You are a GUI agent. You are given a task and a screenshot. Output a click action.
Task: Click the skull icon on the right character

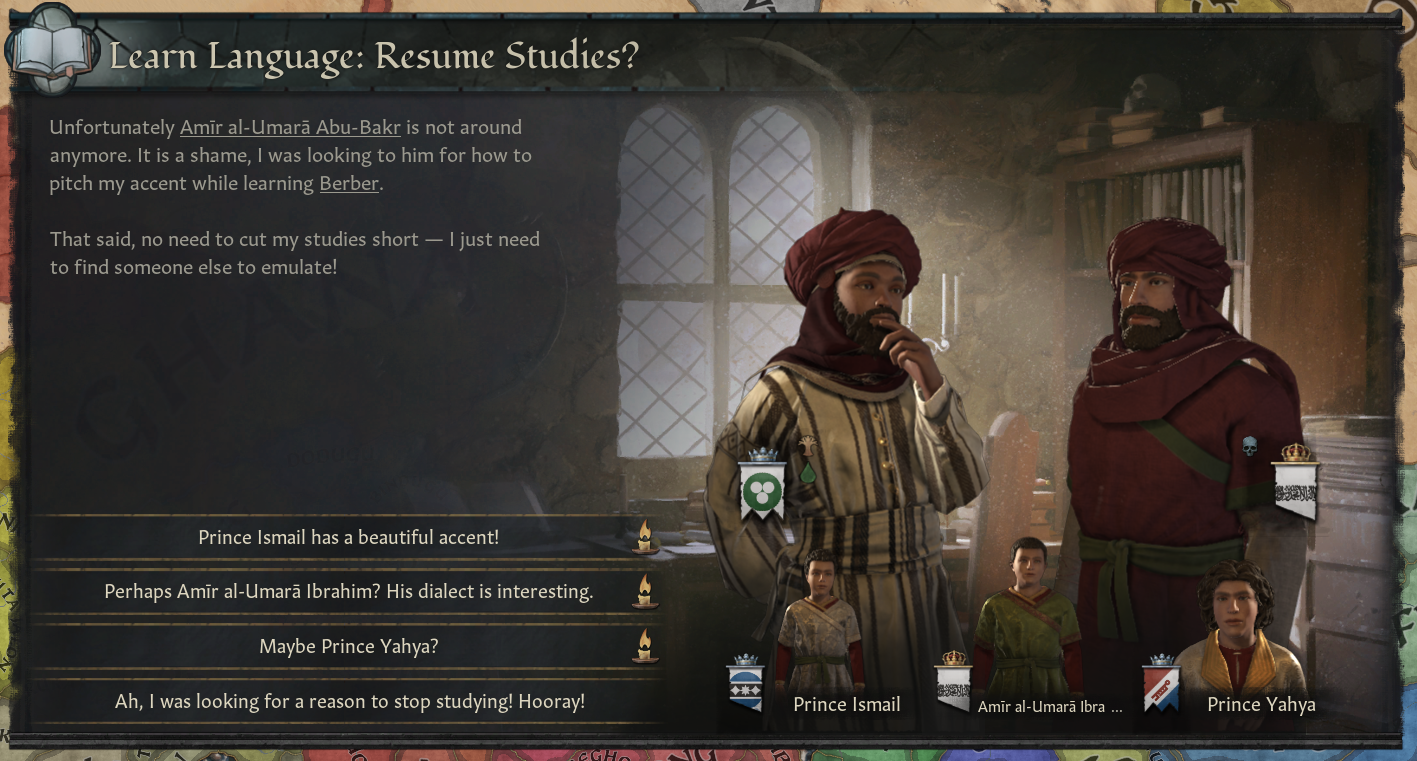pos(1249,446)
